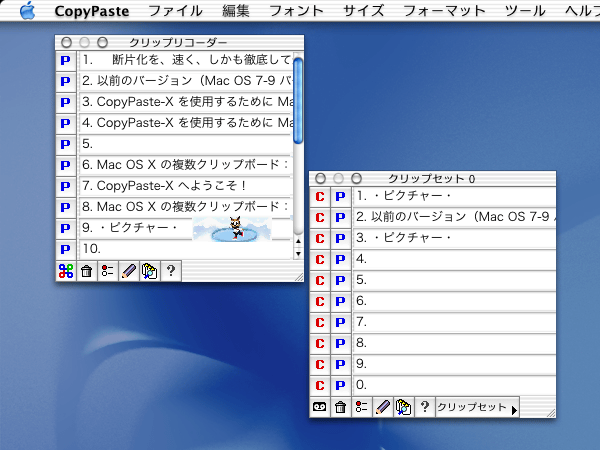Viewport: 600px width, 450px height.
Task: Click the list-options icon in クリップリコーダー toolbar
Action: [x=108, y=271]
